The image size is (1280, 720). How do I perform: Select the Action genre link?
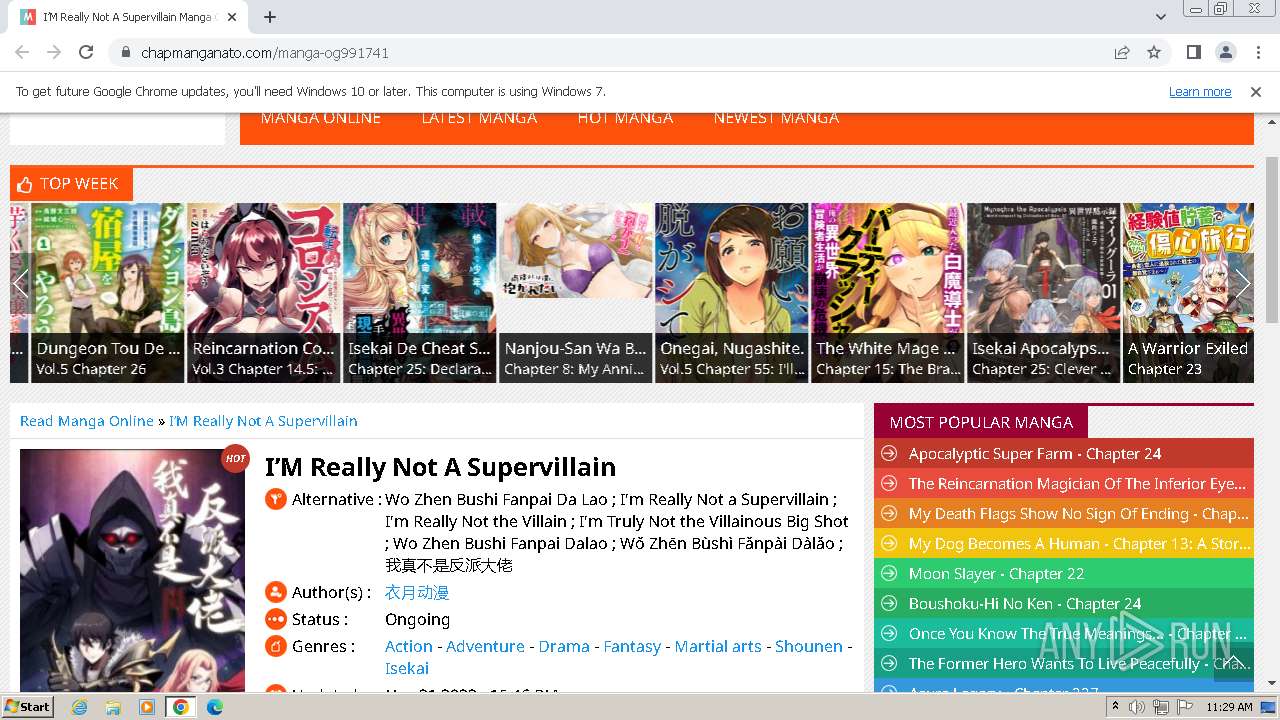pos(409,646)
